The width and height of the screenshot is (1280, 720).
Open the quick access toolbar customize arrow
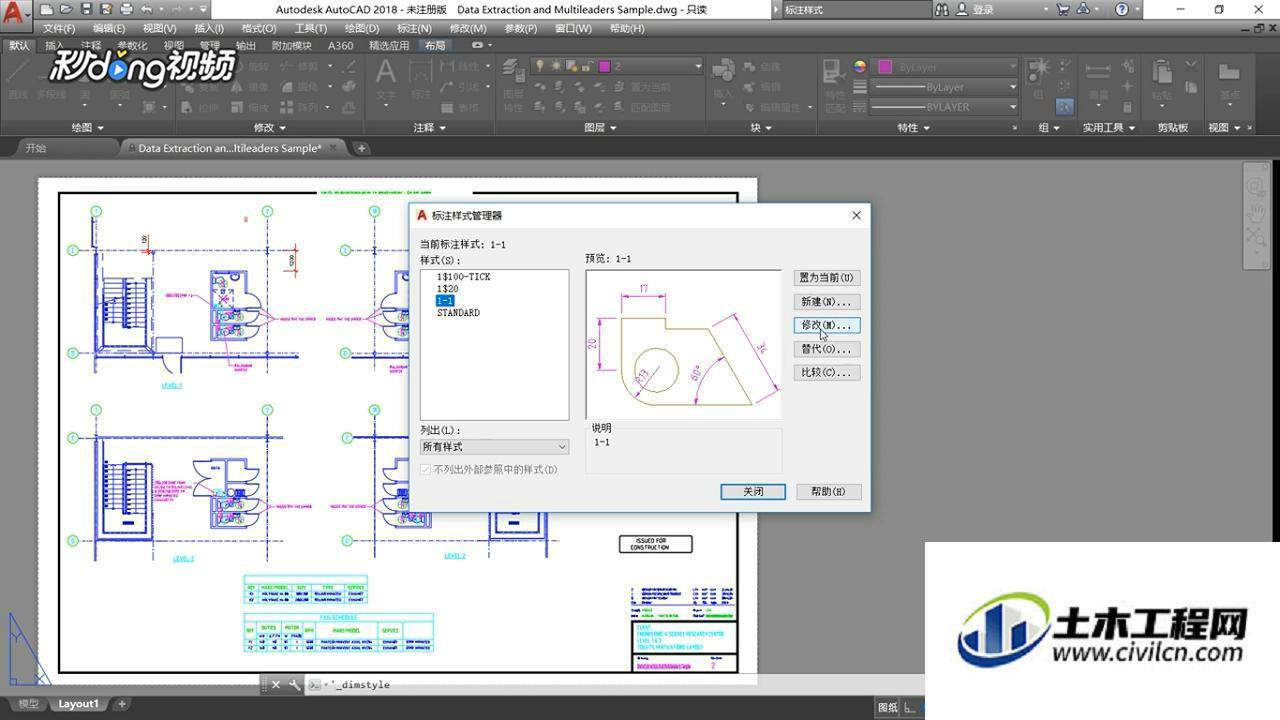[204, 9]
